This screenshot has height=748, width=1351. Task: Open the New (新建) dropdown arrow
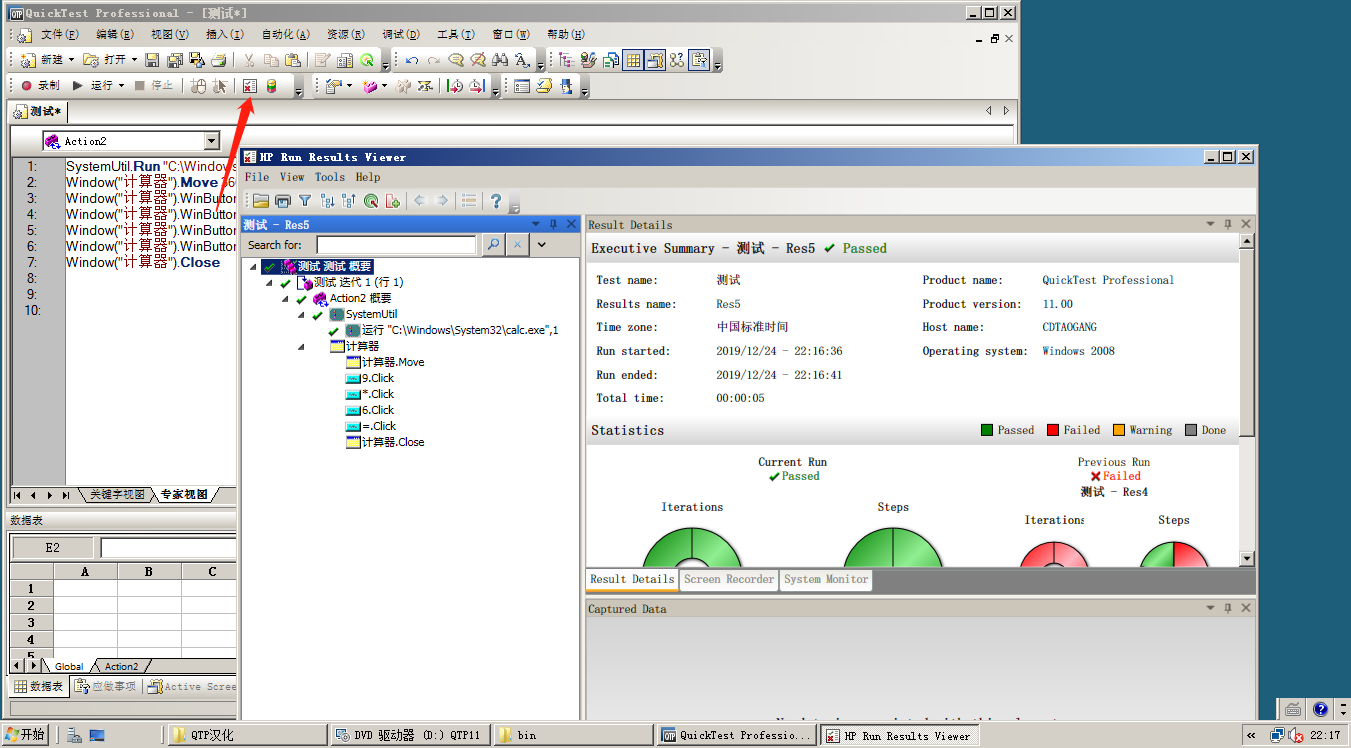71,60
